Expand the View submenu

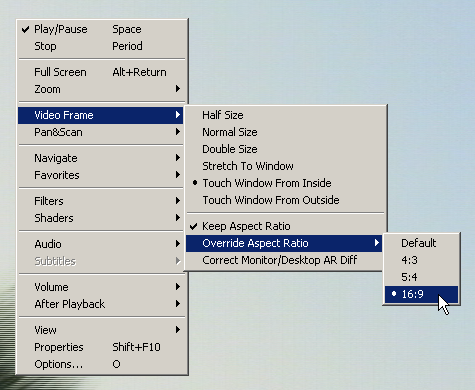tap(101, 330)
